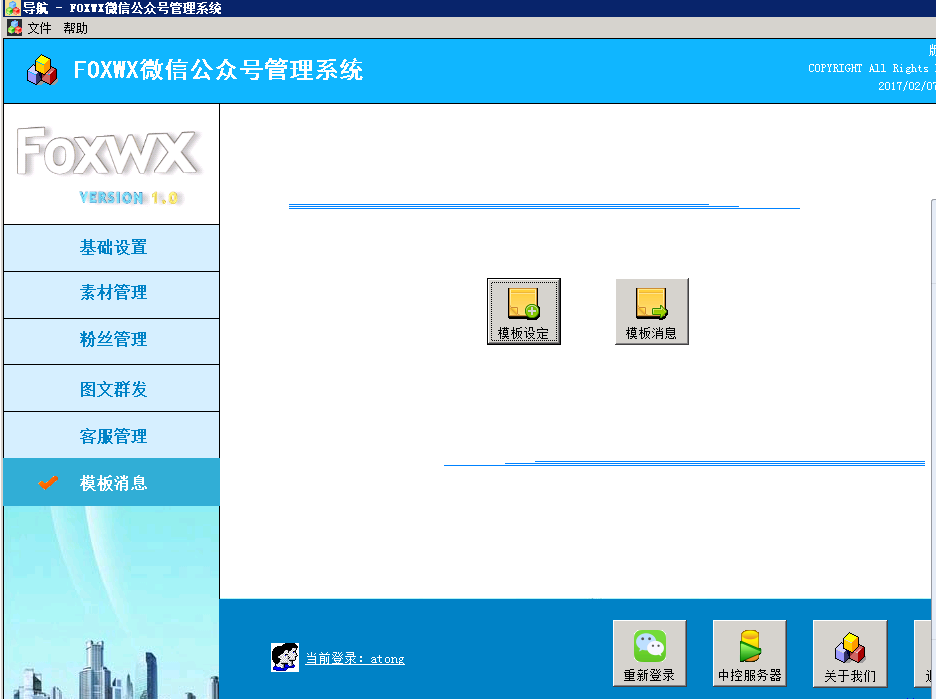Click the small icon left of 文件 menu

14,27
